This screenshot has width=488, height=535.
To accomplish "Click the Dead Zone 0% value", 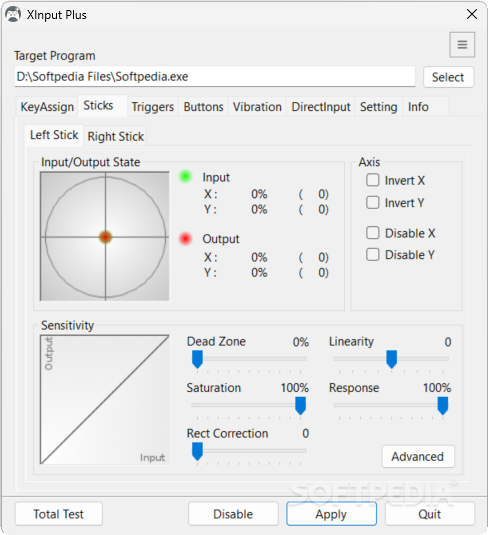I will tap(301, 342).
